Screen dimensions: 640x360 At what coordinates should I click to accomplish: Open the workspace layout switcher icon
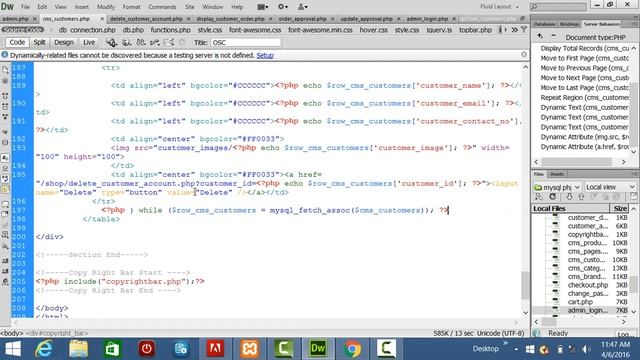click(262, 7)
